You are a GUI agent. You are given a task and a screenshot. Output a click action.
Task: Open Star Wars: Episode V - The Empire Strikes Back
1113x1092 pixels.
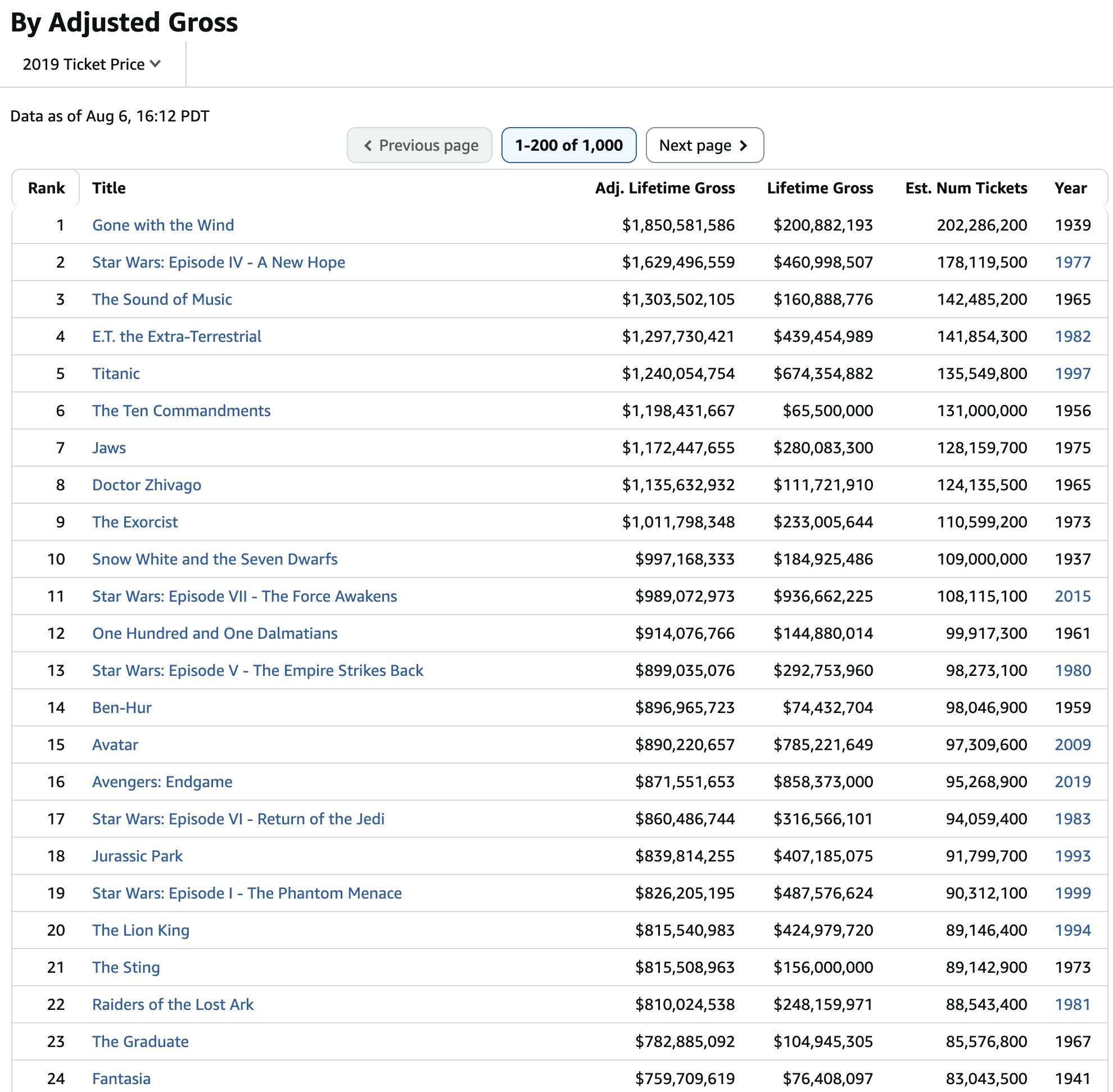tap(258, 670)
